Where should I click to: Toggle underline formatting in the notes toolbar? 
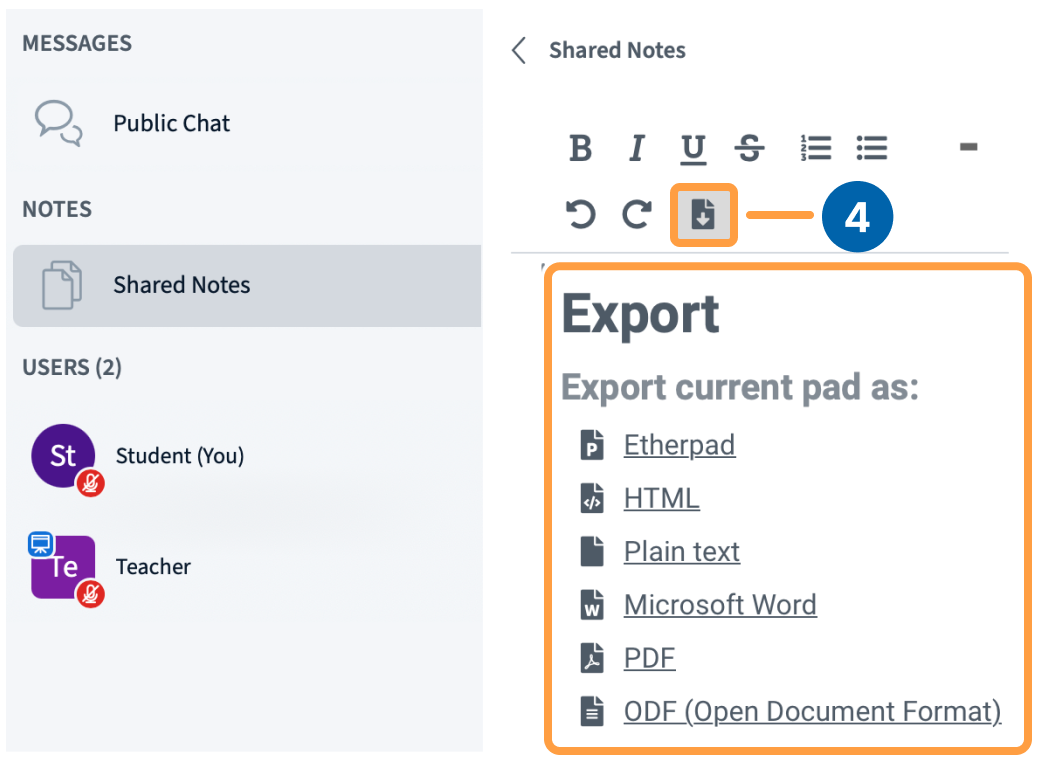[x=693, y=149]
